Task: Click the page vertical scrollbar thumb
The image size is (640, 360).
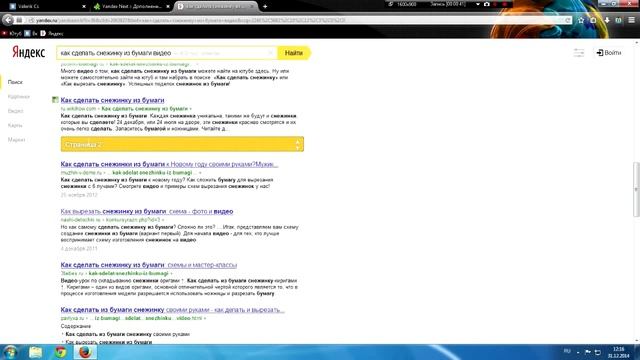Action: tap(636, 189)
